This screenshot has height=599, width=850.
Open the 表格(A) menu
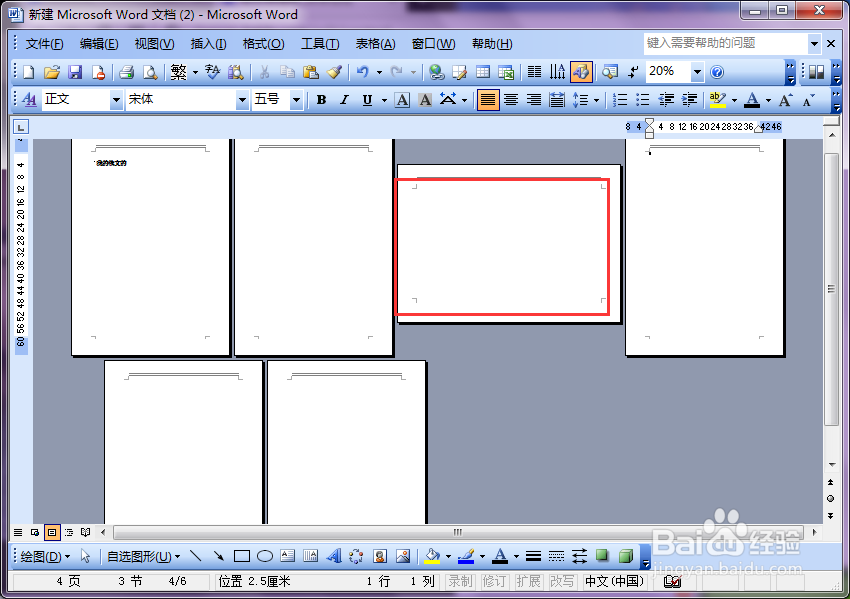(x=376, y=44)
